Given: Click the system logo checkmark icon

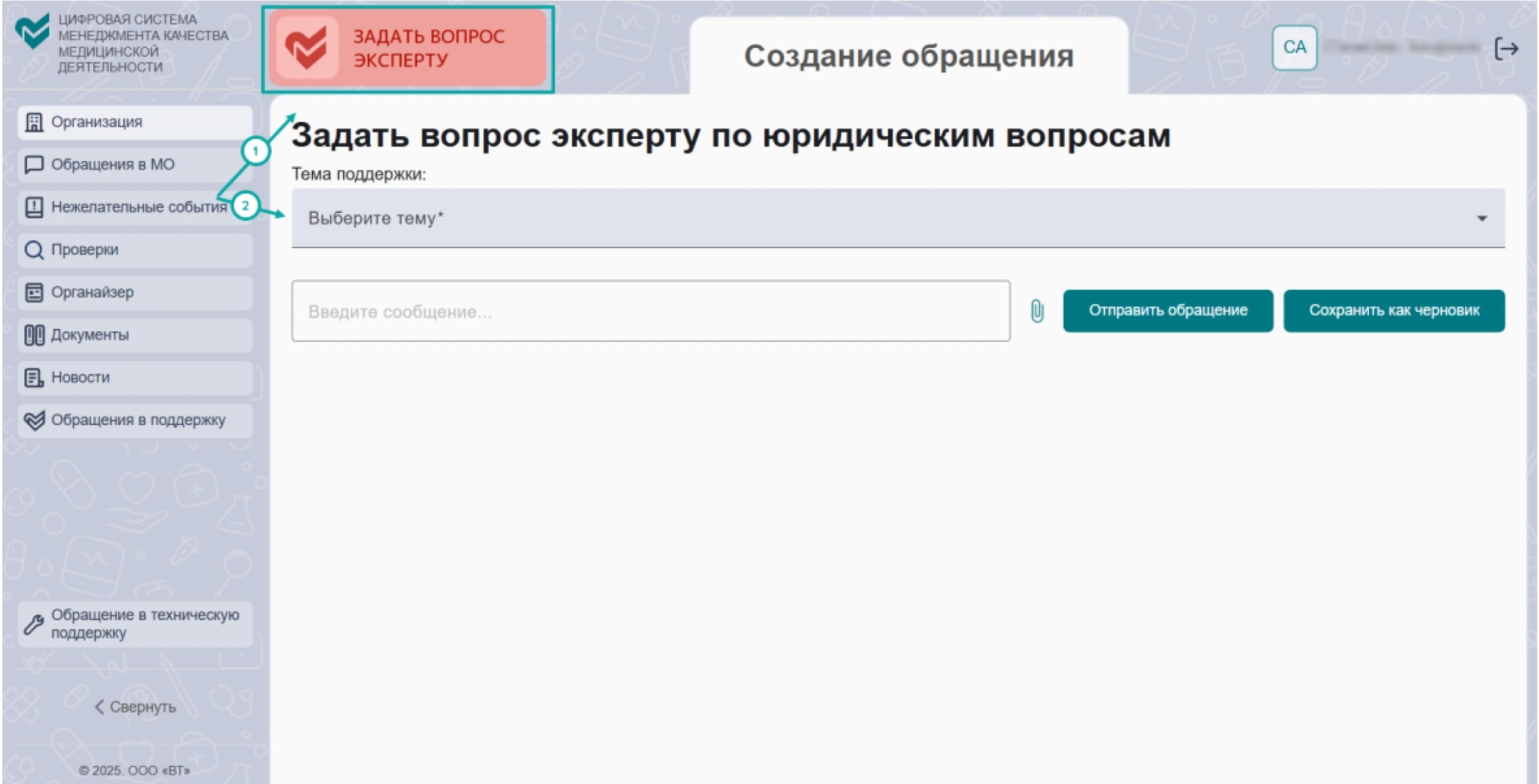Looking at the screenshot, I should point(32,31).
